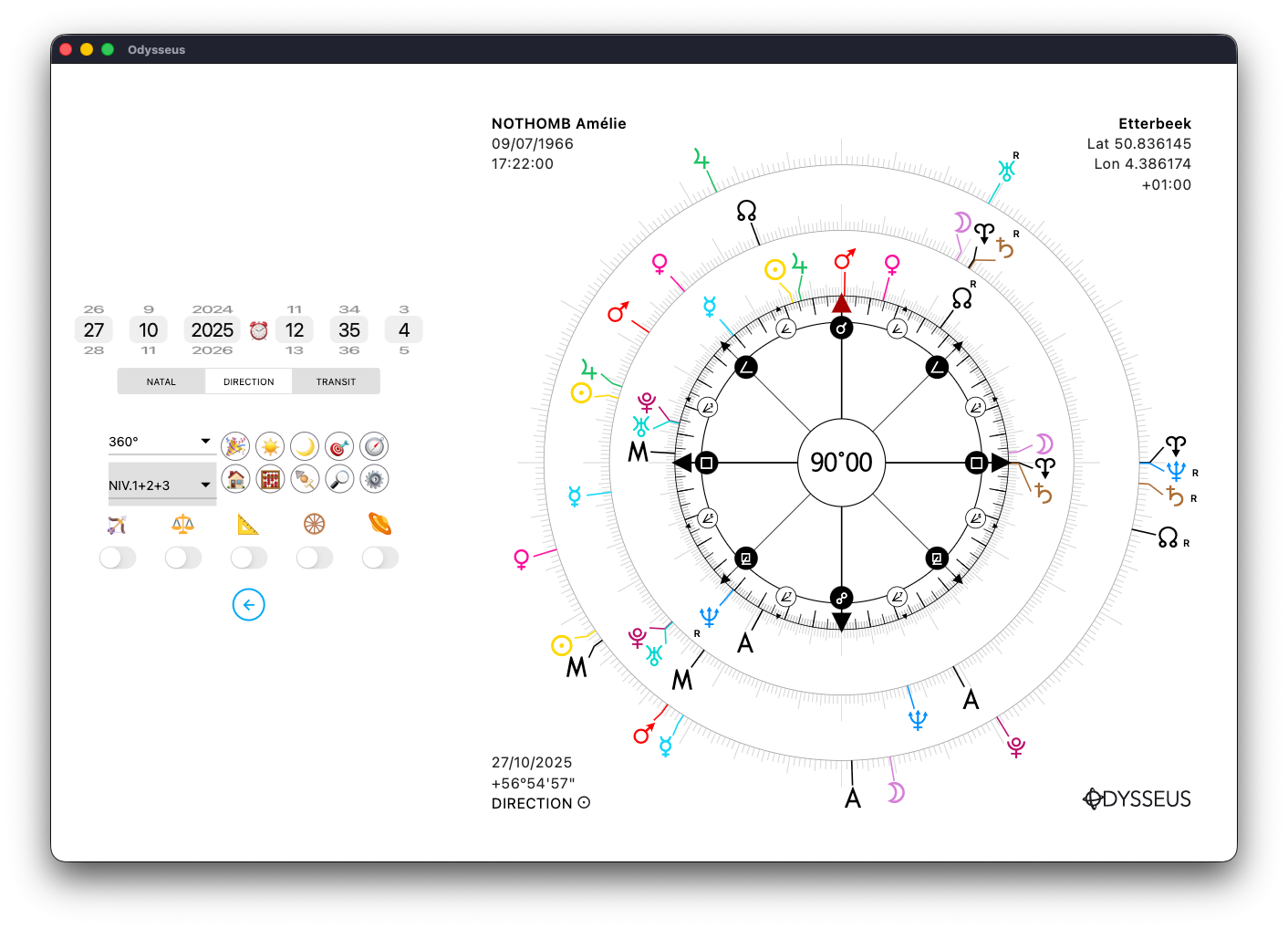Switch to the NATAL tab
This screenshot has width=1288, height=929.
[161, 381]
